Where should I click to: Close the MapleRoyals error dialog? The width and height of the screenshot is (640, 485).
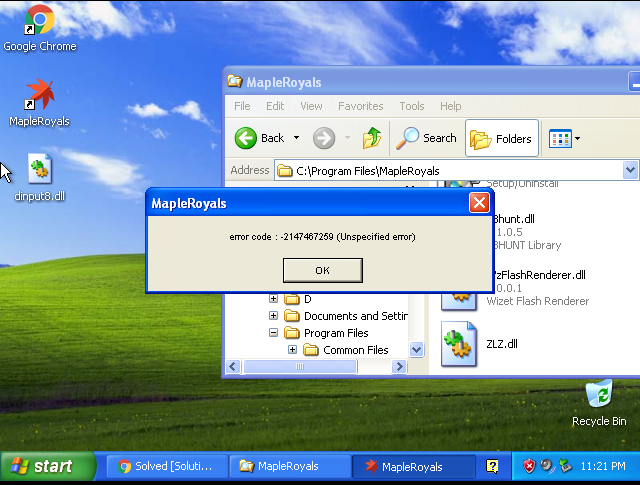click(x=480, y=203)
